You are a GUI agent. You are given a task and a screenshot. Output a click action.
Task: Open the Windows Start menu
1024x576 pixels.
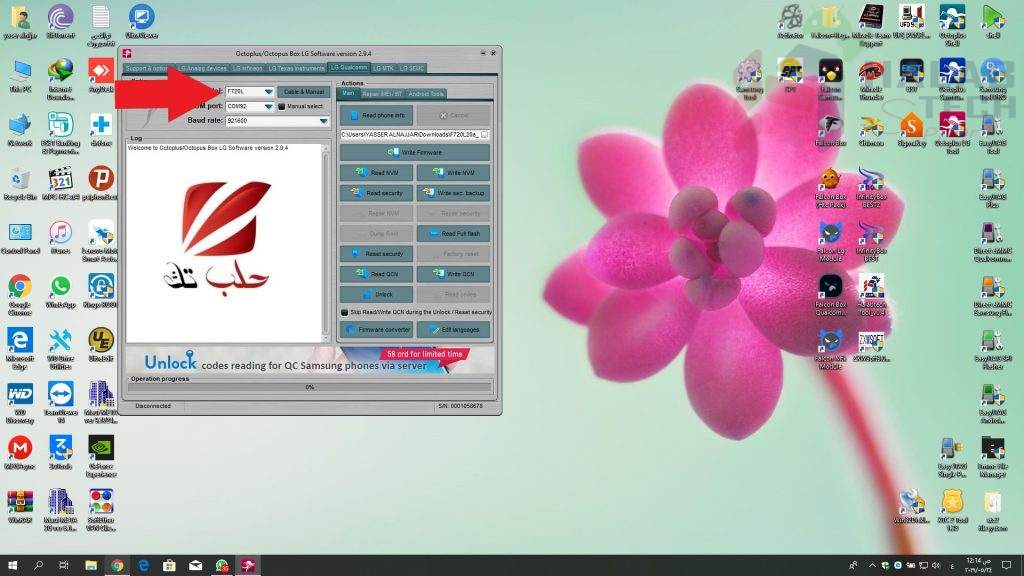(12, 565)
